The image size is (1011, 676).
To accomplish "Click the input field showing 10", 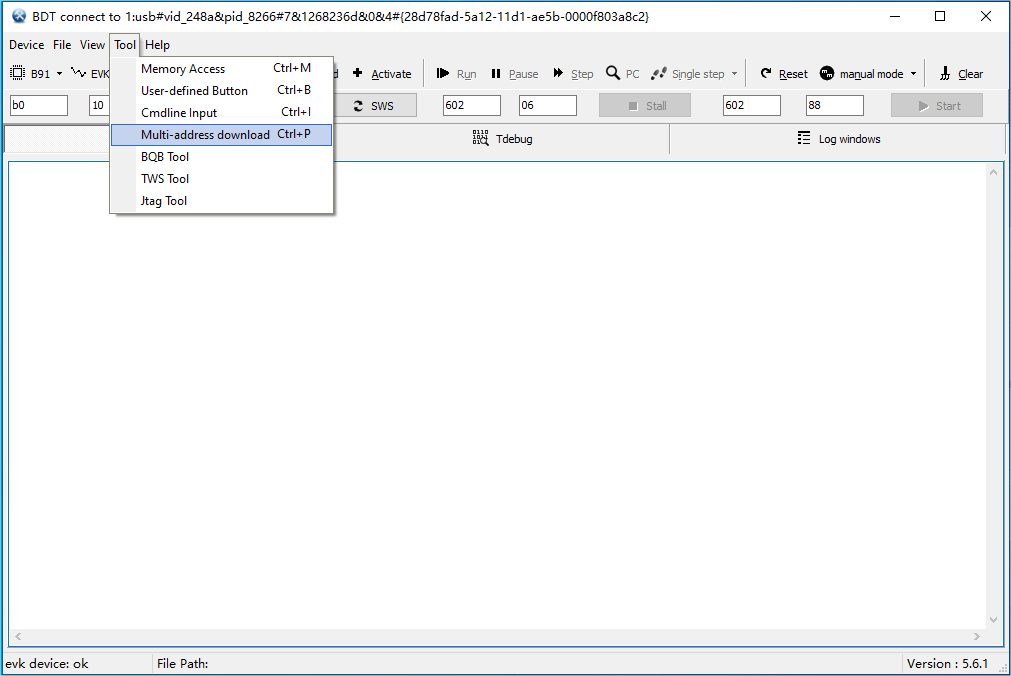I will (99, 105).
